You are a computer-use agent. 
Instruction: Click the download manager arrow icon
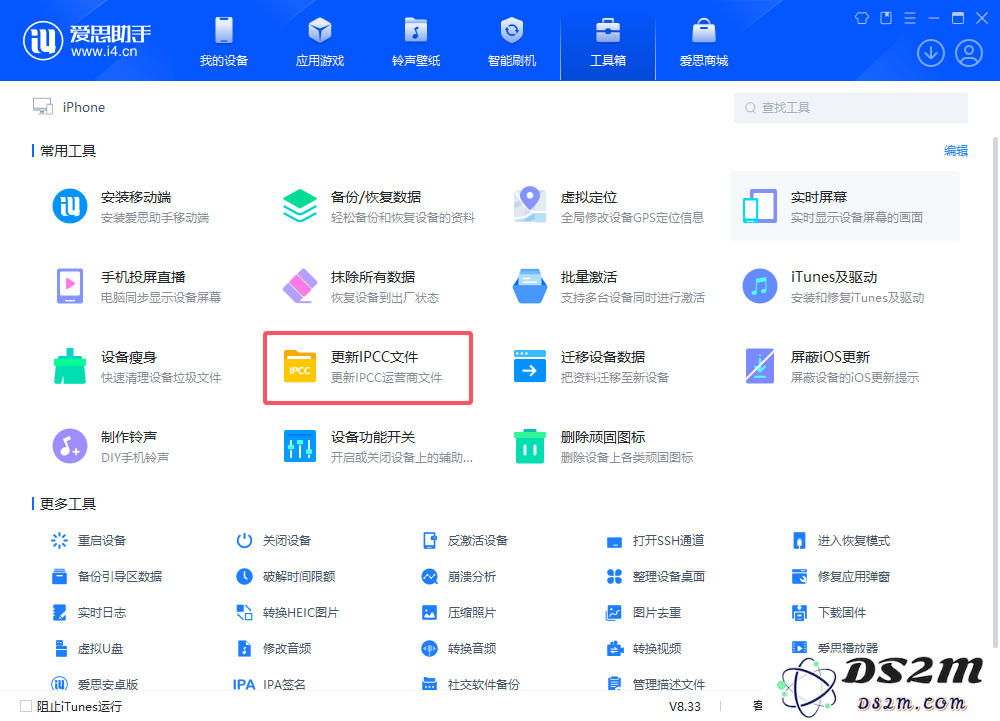point(930,53)
